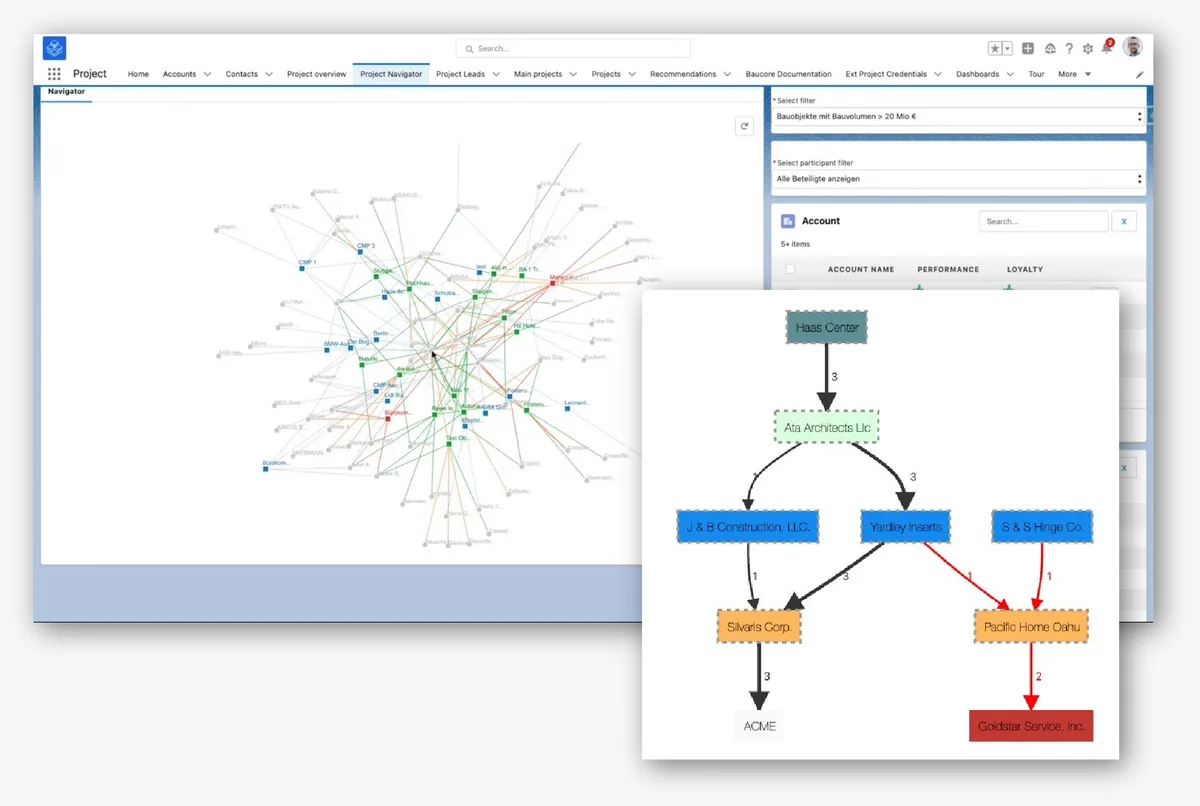Click the ACME node in diagram

[x=760, y=726]
